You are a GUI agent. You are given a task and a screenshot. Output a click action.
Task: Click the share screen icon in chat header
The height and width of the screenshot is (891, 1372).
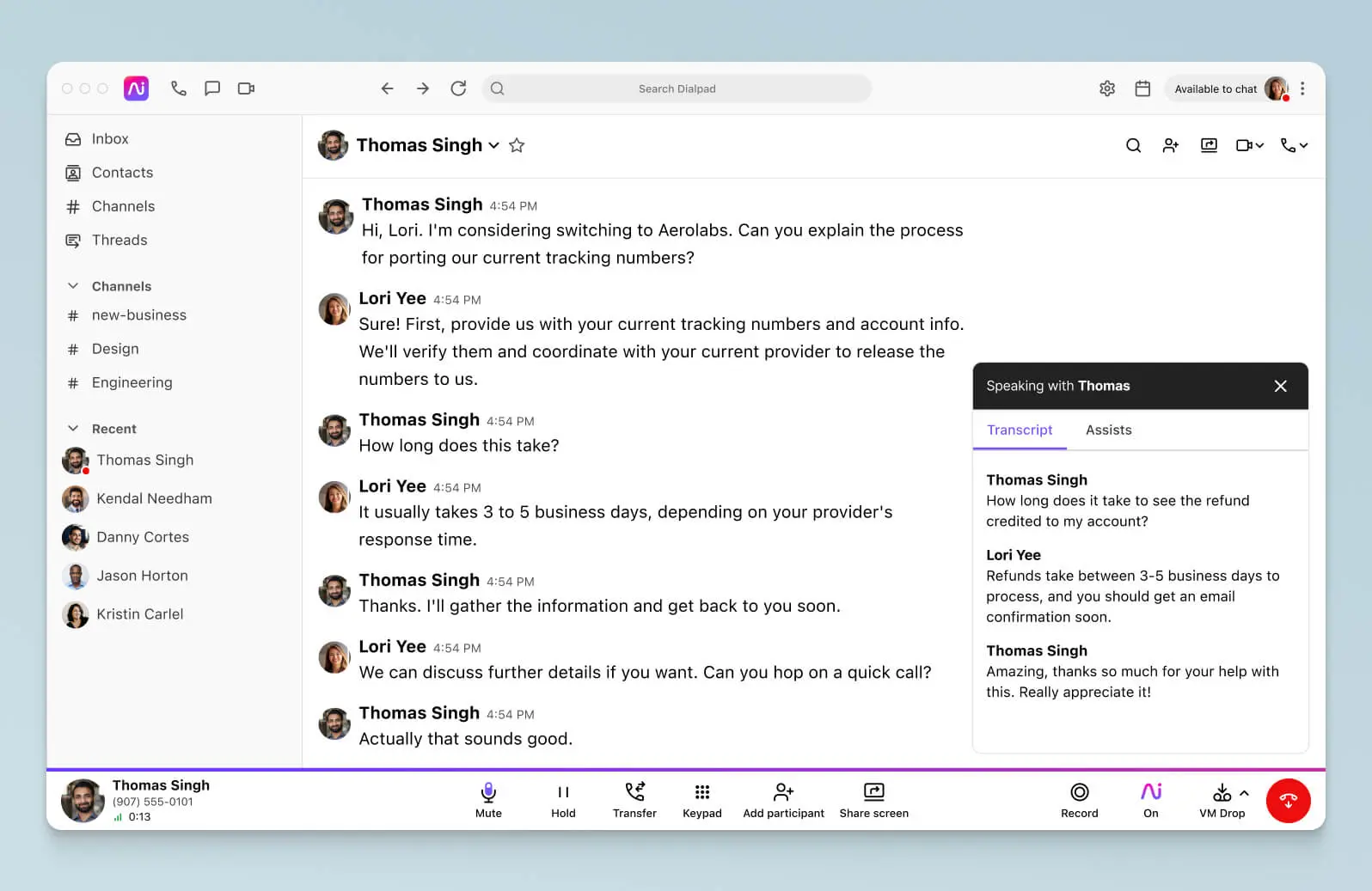1209,145
